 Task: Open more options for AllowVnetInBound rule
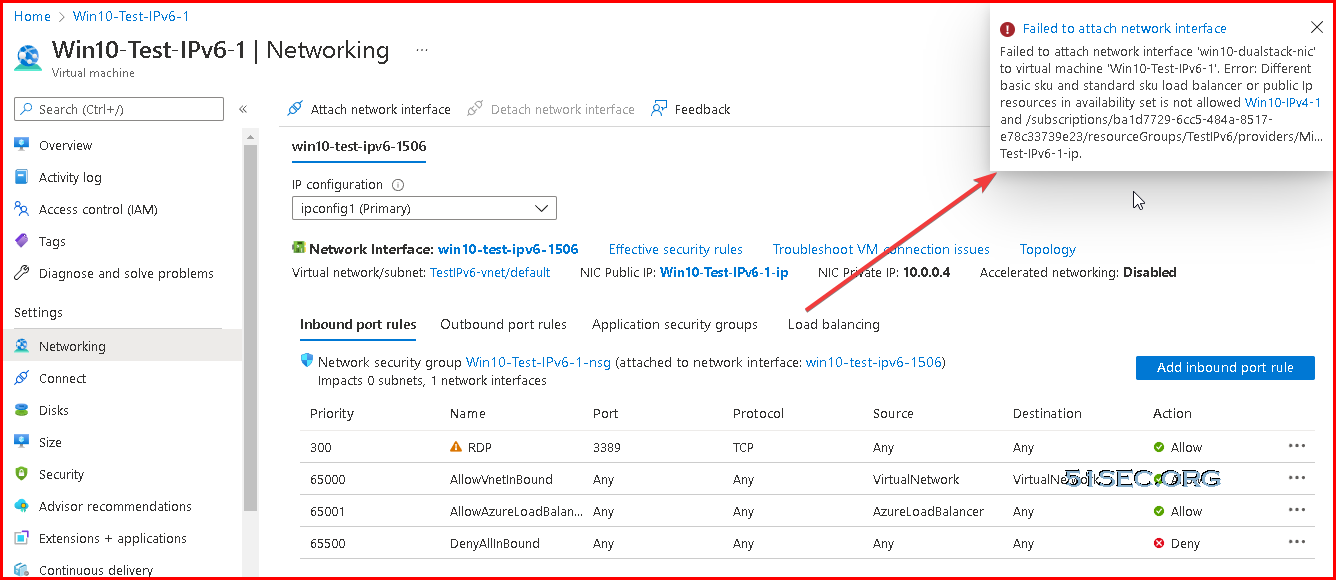[1297, 478]
